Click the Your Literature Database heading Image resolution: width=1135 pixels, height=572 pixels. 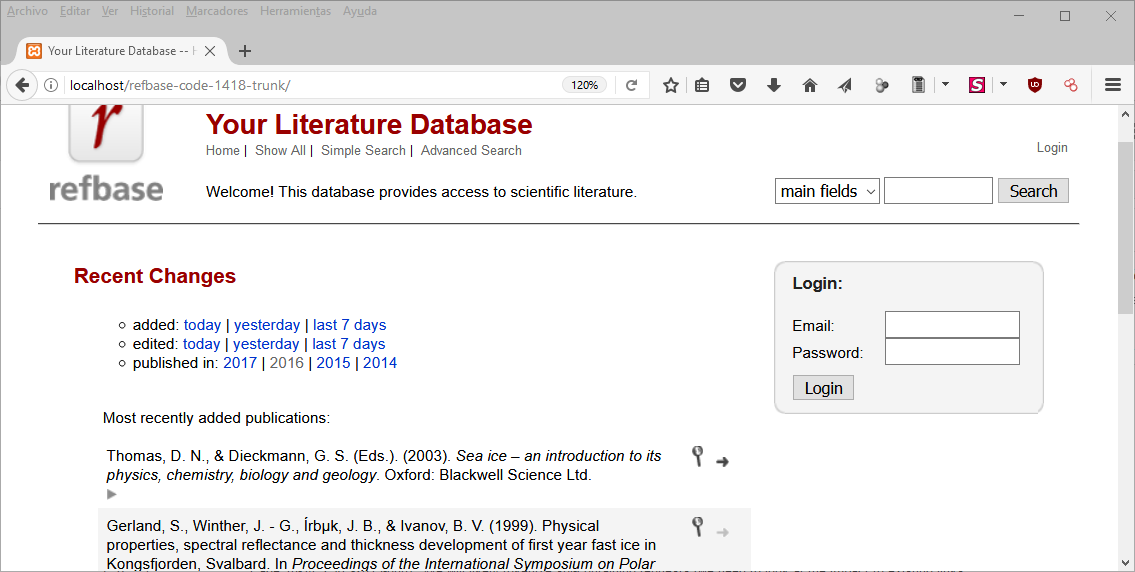[368, 125]
